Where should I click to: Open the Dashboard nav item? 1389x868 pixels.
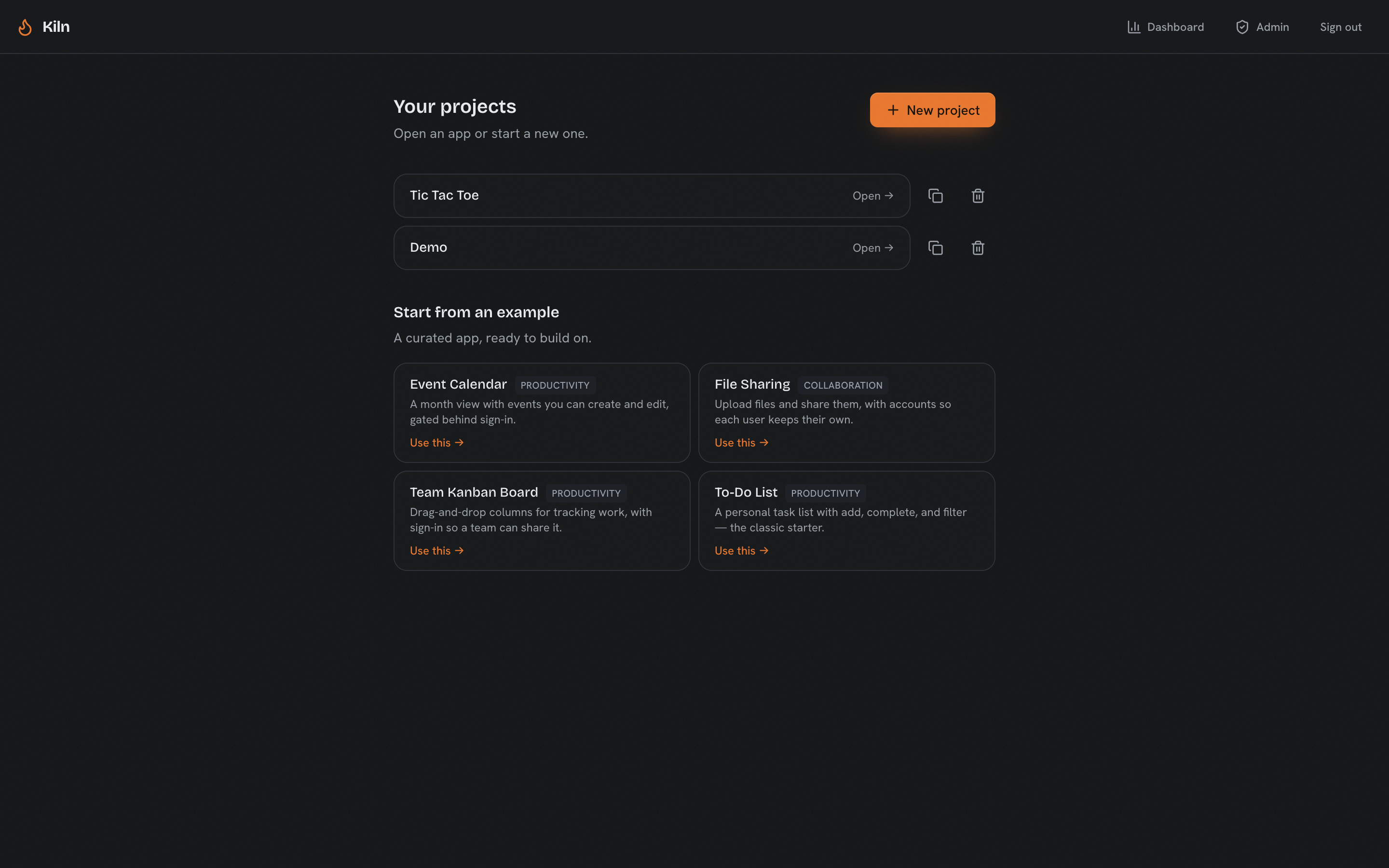coord(1165,27)
